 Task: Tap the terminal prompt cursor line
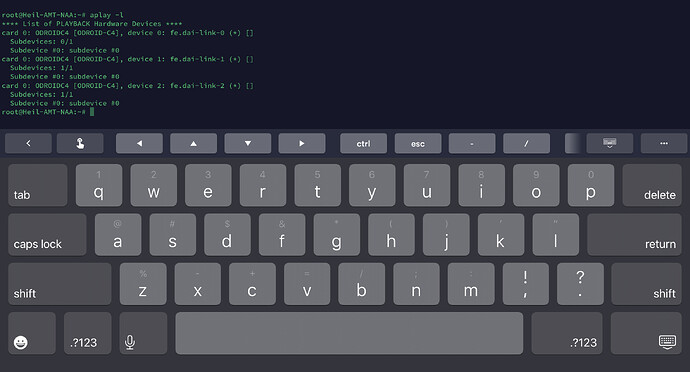[x=48, y=112]
